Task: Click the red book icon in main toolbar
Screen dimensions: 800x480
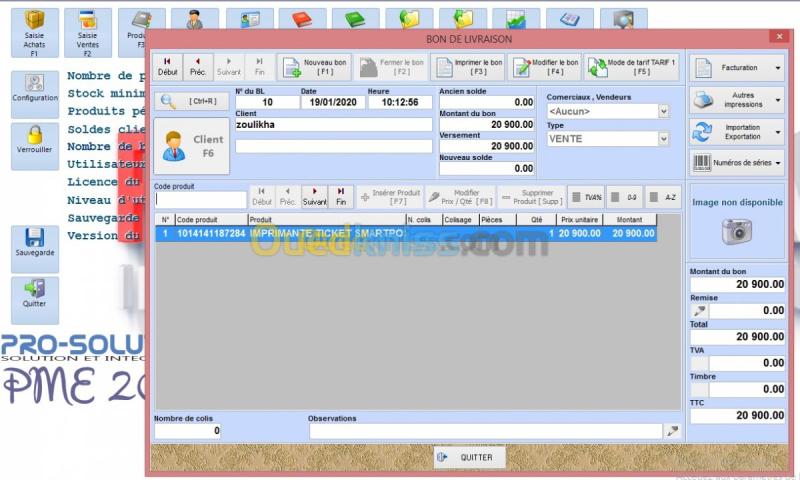Action: click(302, 20)
